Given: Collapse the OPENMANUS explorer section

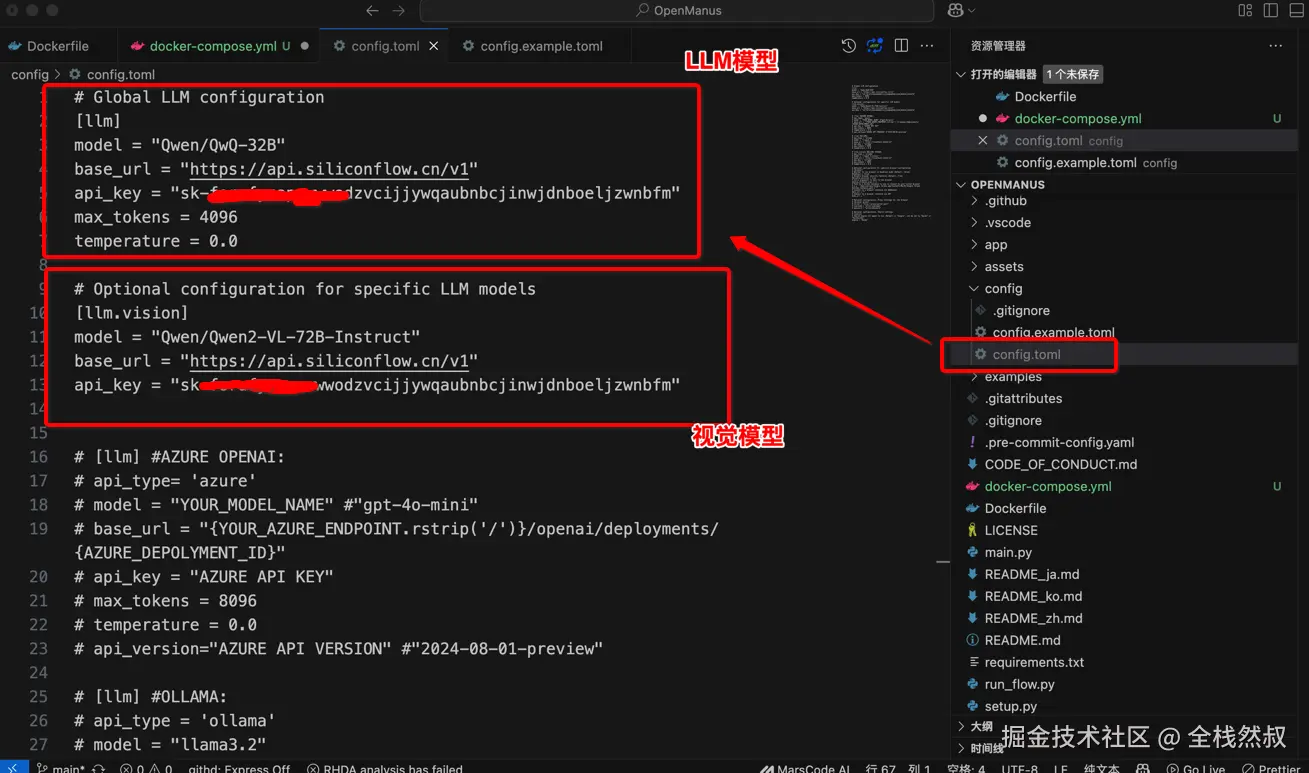Looking at the screenshot, I should (962, 185).
